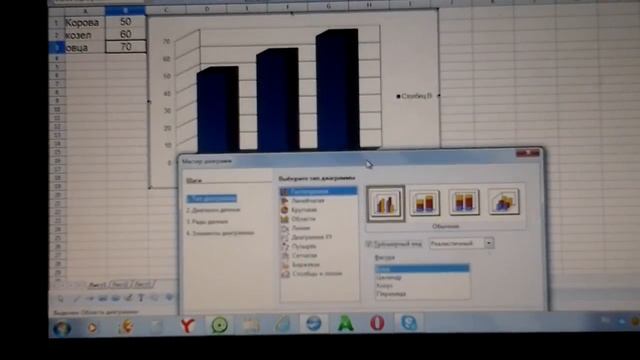Switch to the Лист3 sheet tab
The image size is (640, 360).
click(143, 284)
